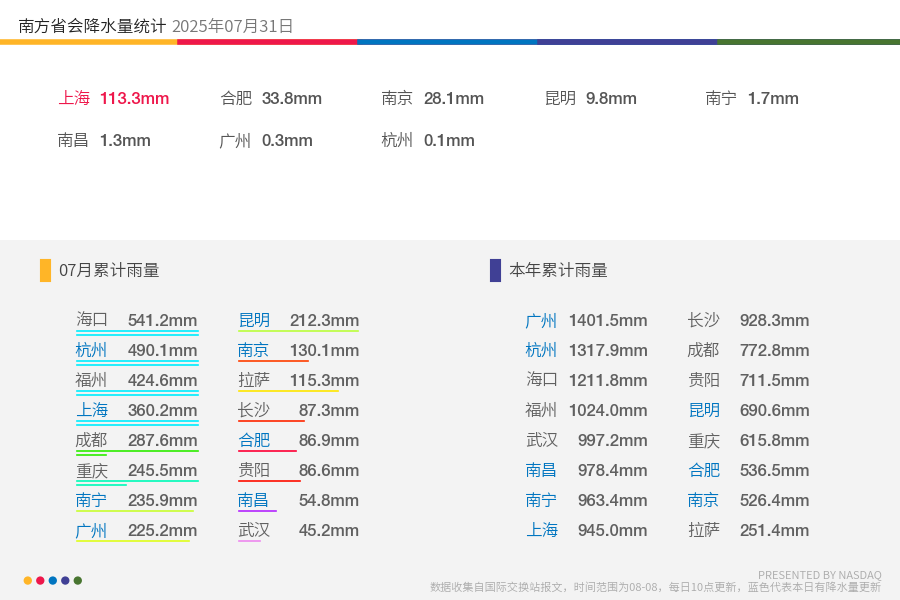Click the 424.6mm value for 福州
This screenshot has height=600, width=900.
162,380
